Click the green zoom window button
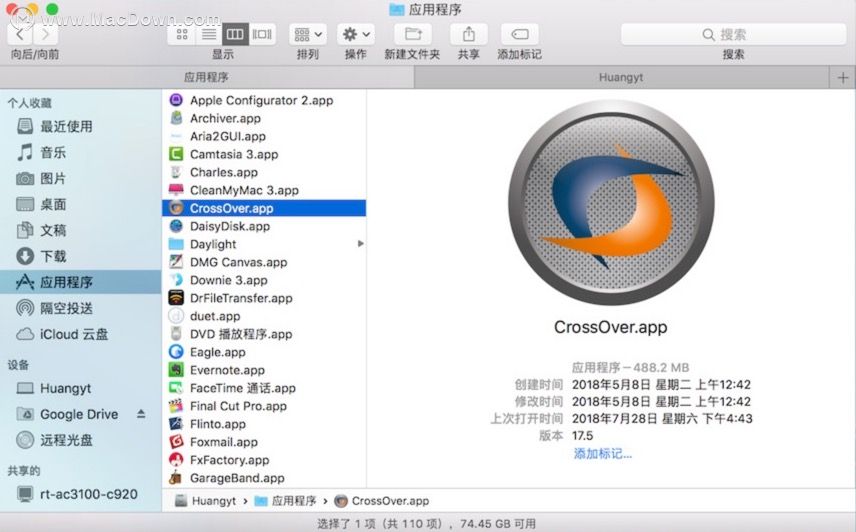This screenshot has width=856, height=532. click(x=52, y=9)
